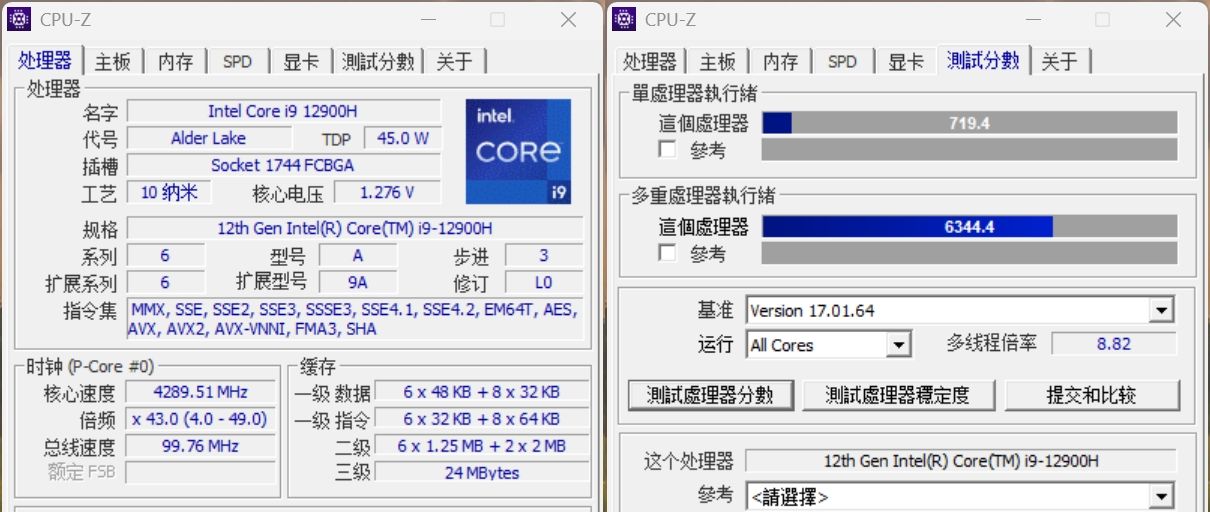1210x512 pixels.
Task: Click the 型号 value A
Action: tap(358, 256)
